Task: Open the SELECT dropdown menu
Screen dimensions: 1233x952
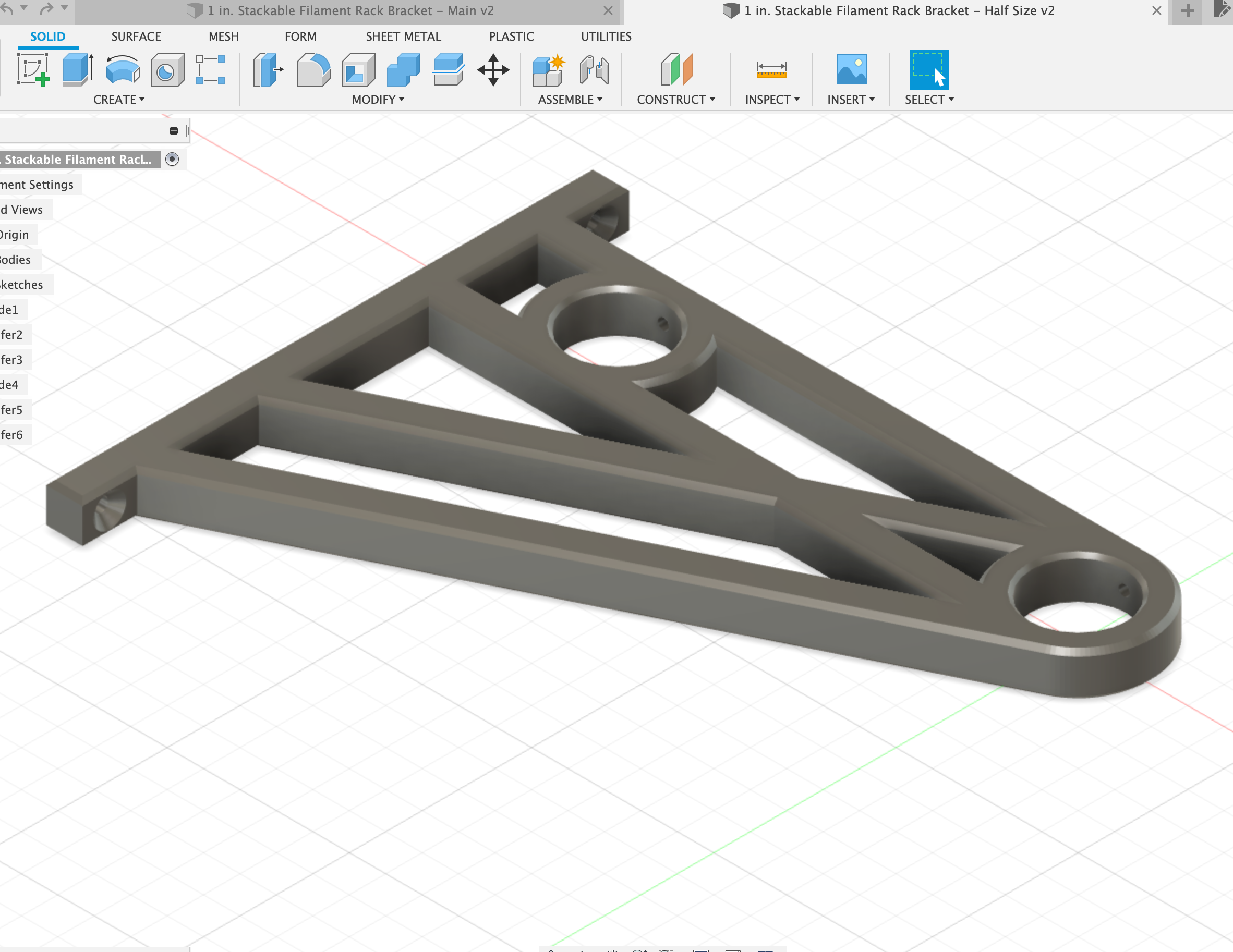Action: pyautogui.click(x=930, y=100)
